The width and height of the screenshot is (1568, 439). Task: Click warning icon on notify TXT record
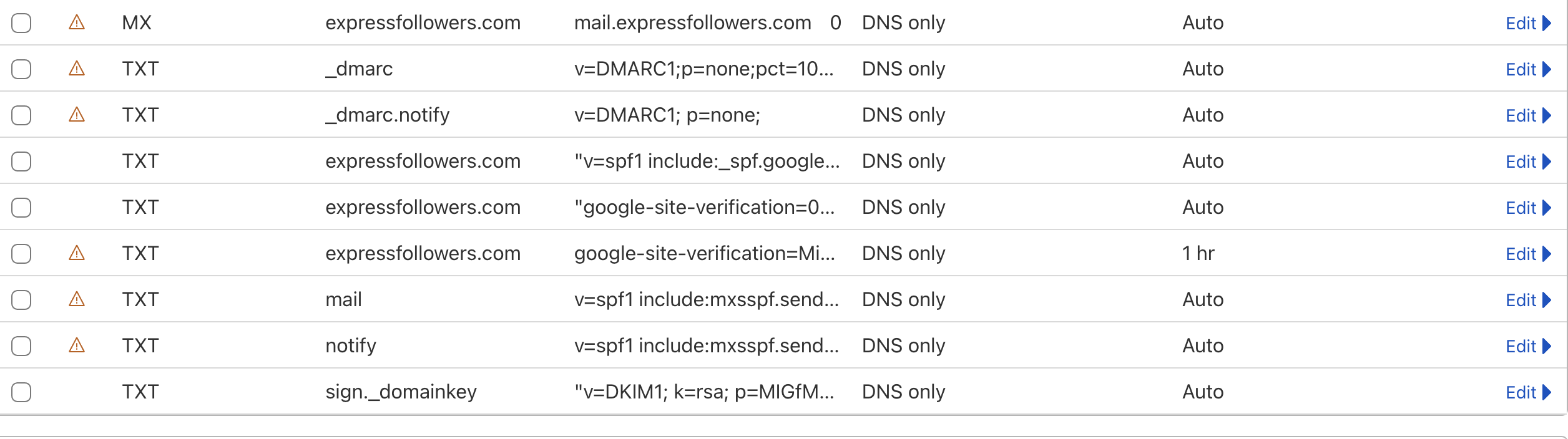tap(77, 345)
